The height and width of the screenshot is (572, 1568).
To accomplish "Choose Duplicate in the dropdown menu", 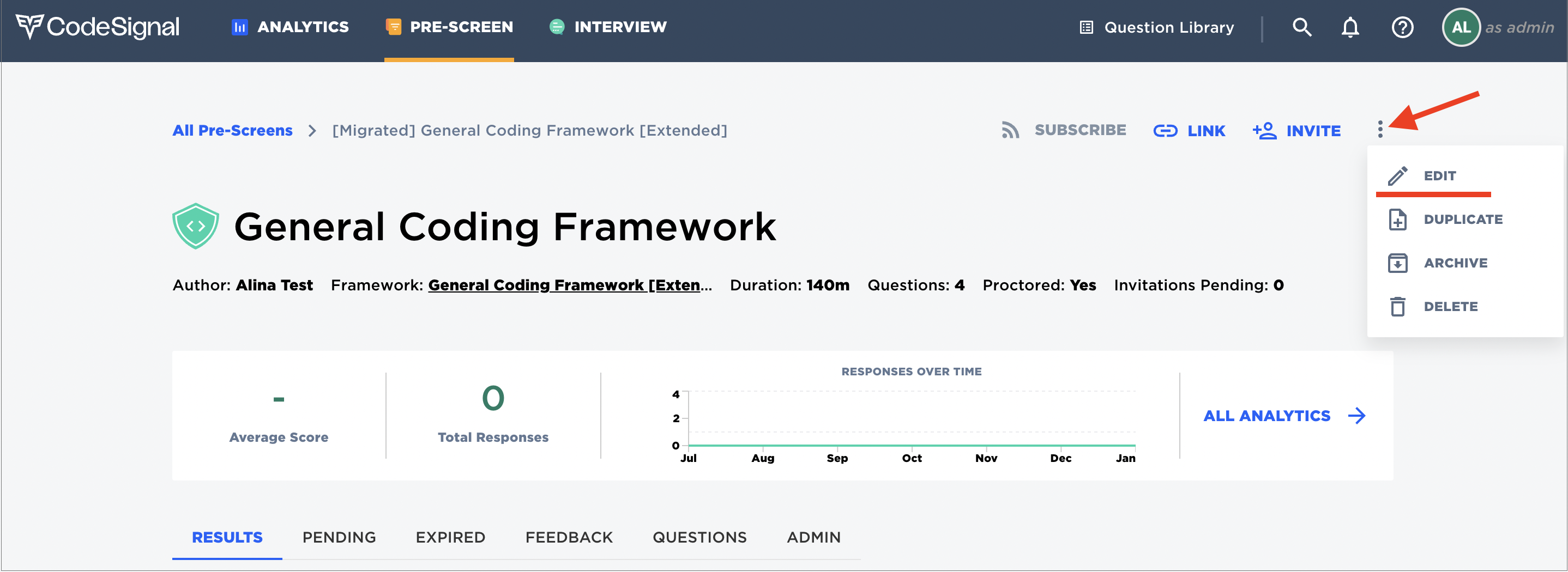I will pos(1462,219).
